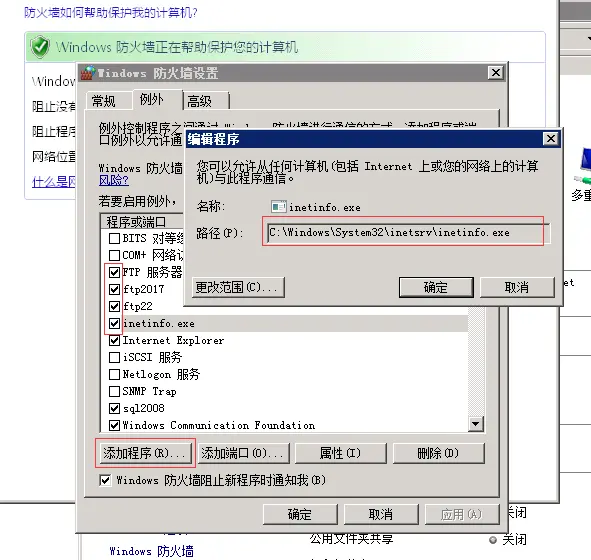This screenshot has width=591, height=560.
Task: Toggle notify when firewall blocks new program
Action: coord(105,480)
